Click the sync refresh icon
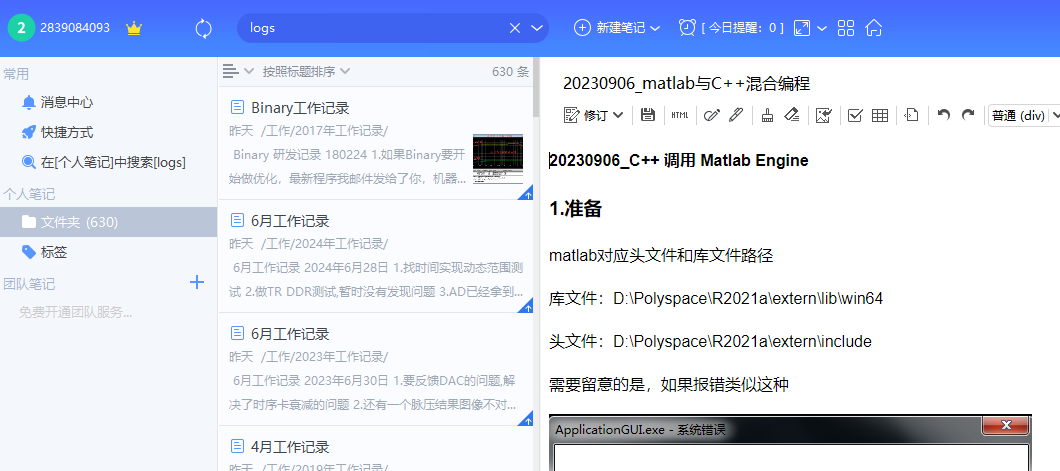The image size is (1060, 471). click(x=203, y=28)
